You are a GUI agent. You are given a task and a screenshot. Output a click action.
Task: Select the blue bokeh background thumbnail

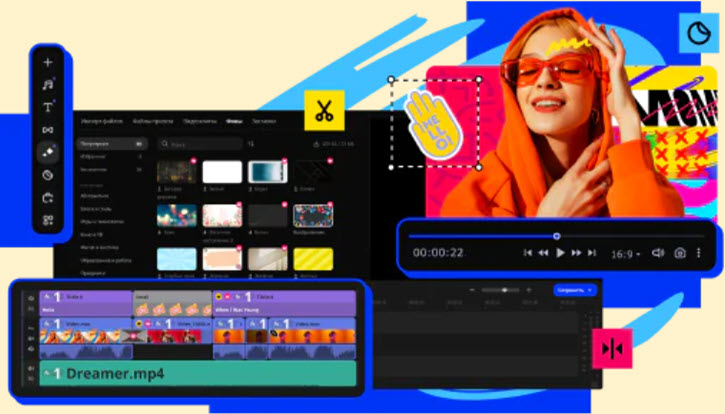click(177, 216)
